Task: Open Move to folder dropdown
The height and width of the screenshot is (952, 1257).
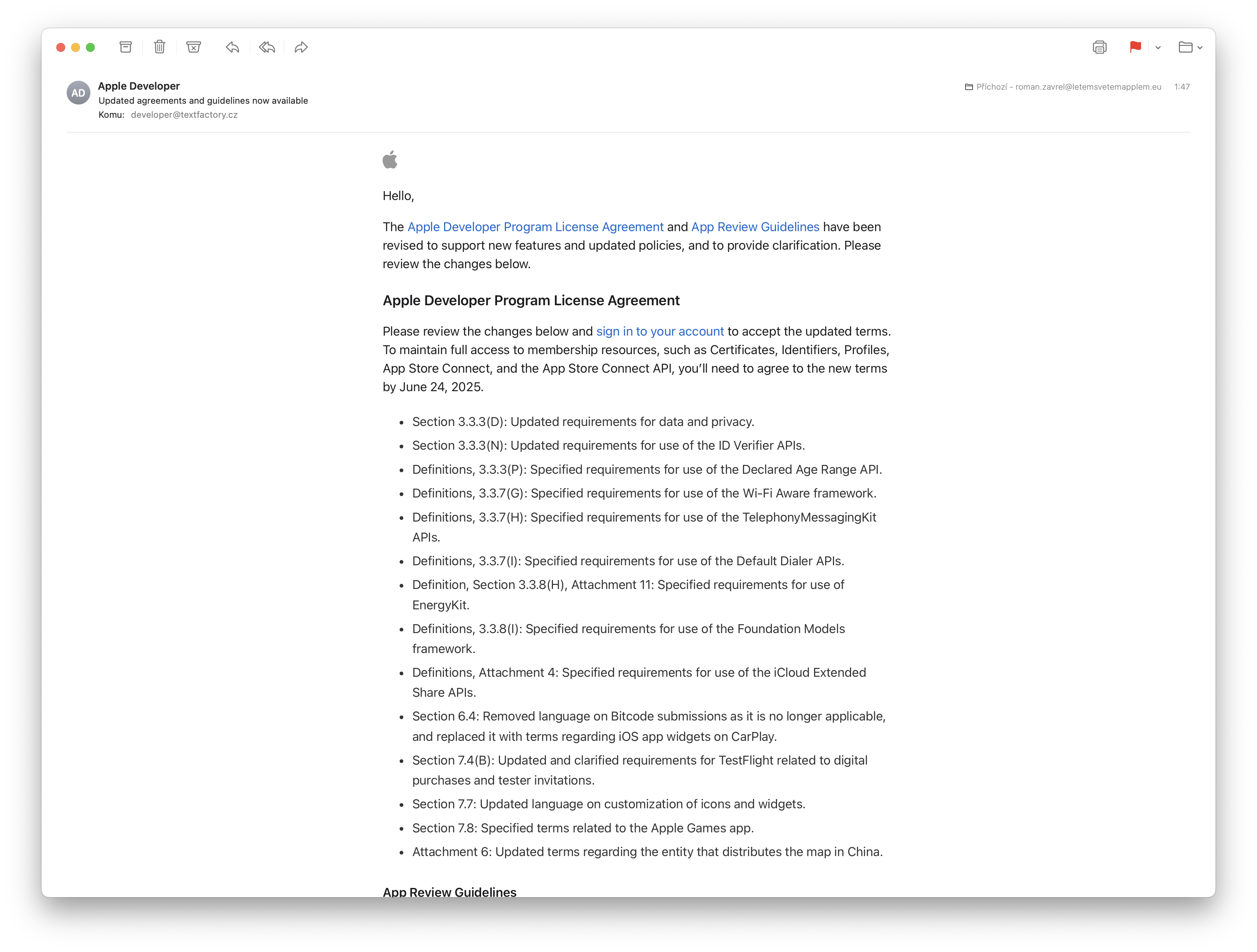Action: 1190,47
